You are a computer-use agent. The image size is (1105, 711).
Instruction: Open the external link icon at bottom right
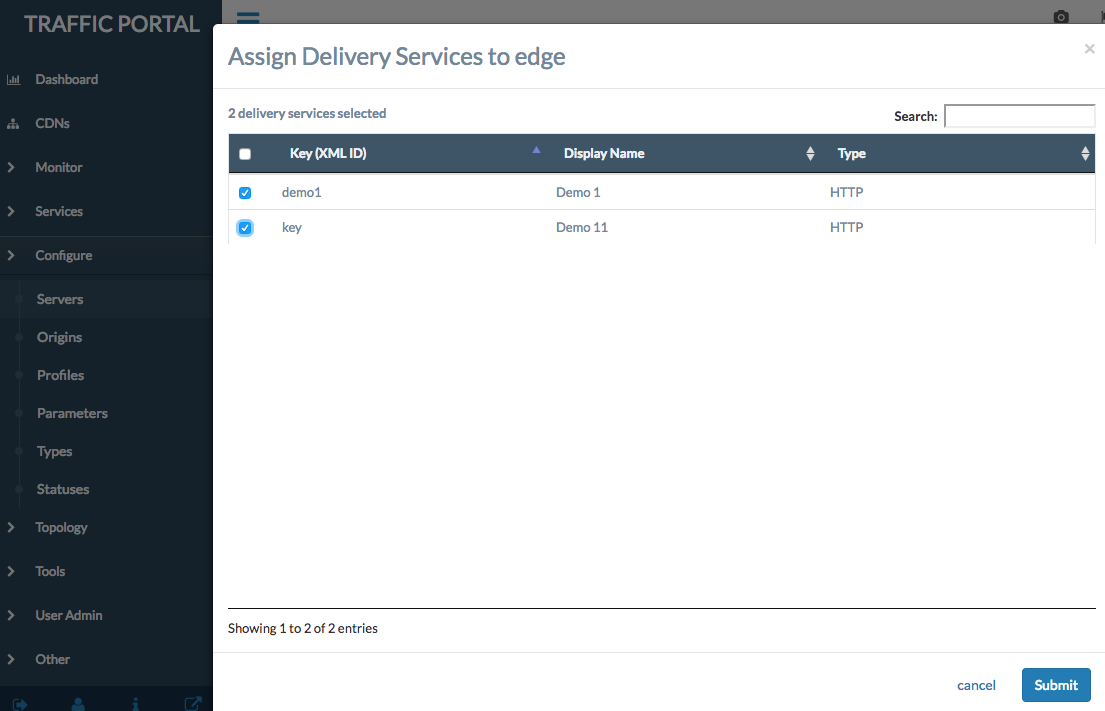coord(192,703)
